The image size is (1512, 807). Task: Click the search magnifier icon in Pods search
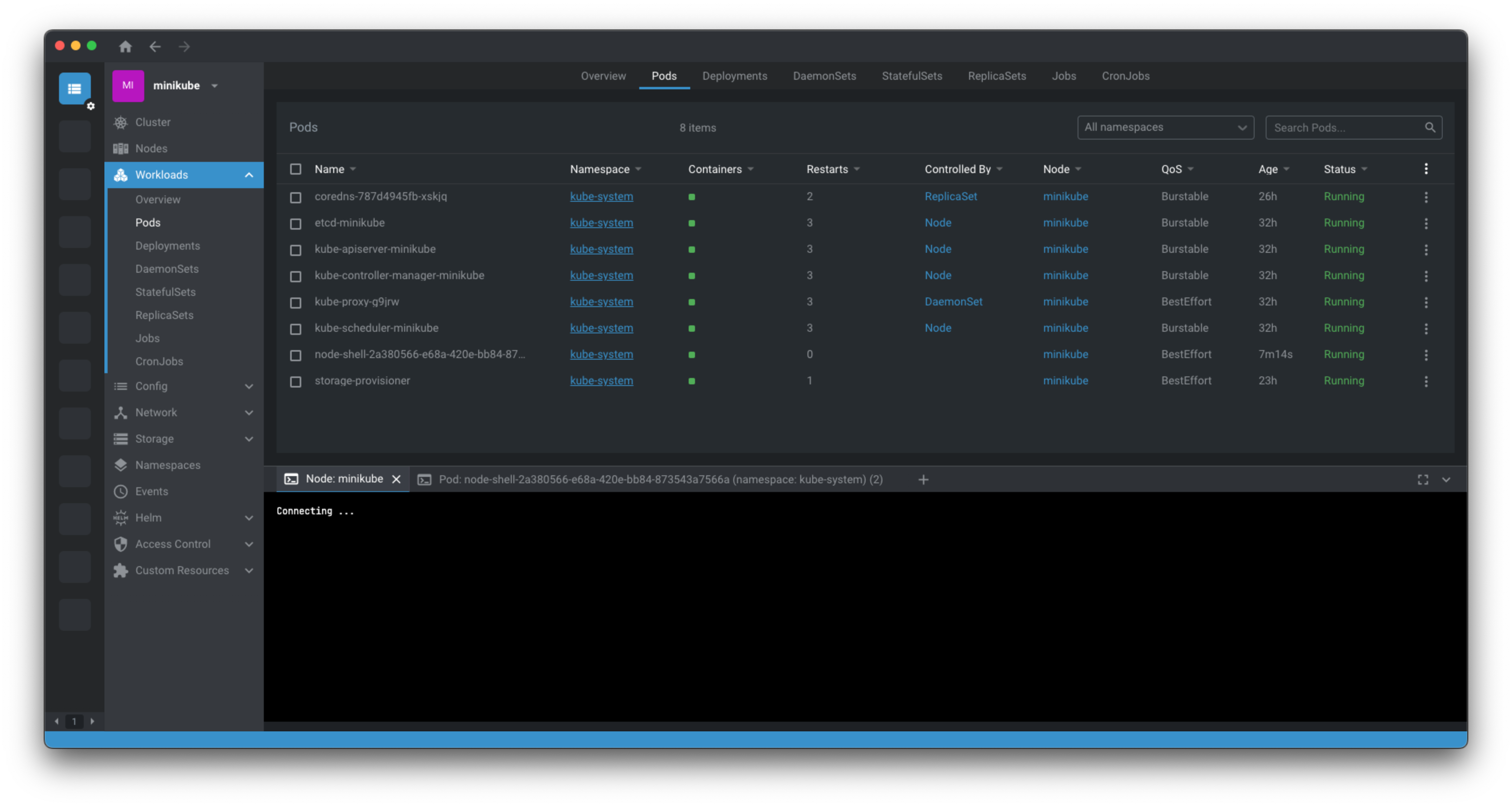tap(1430, 128)
